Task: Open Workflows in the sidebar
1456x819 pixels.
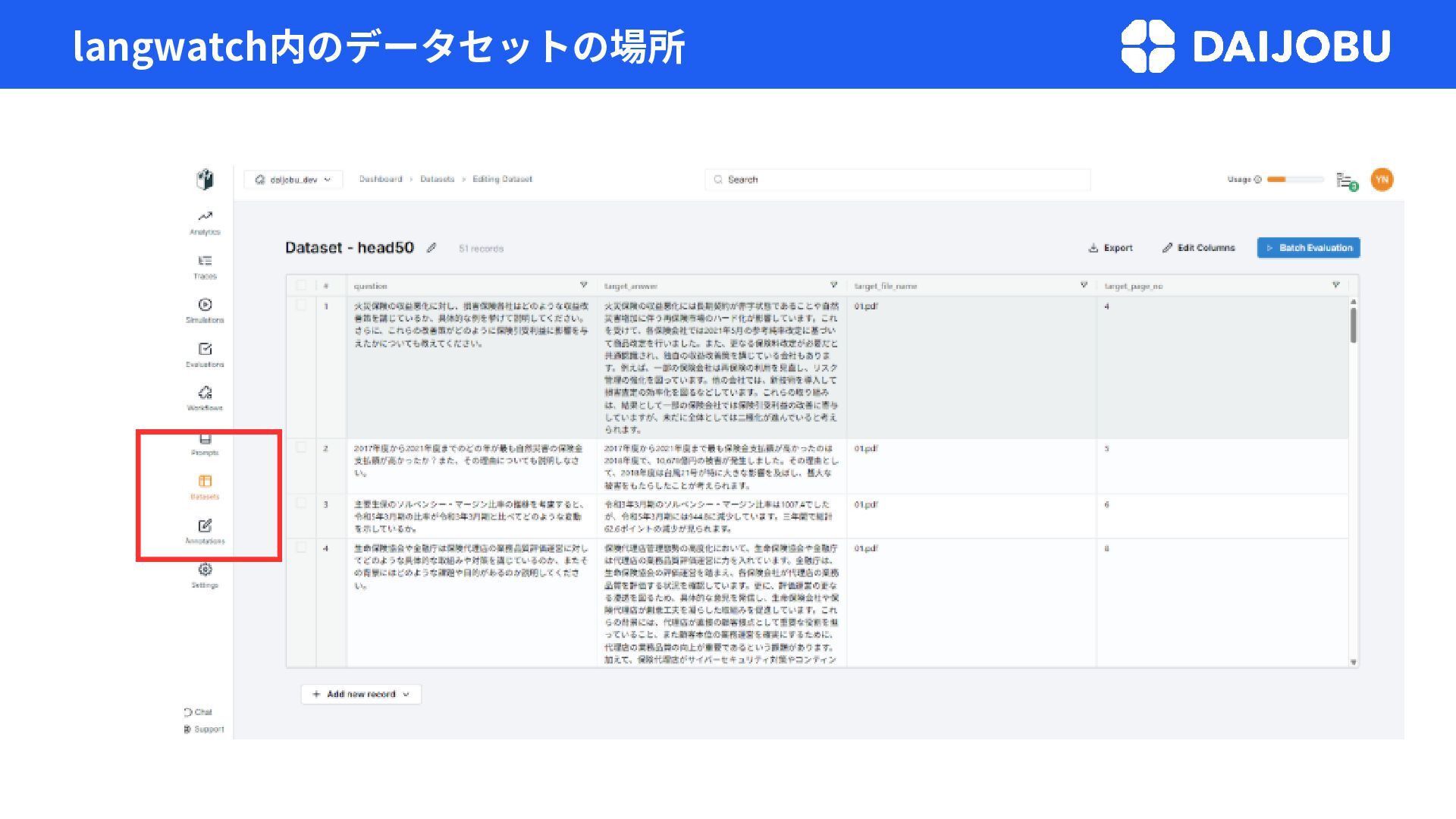Action: point(205,399)
